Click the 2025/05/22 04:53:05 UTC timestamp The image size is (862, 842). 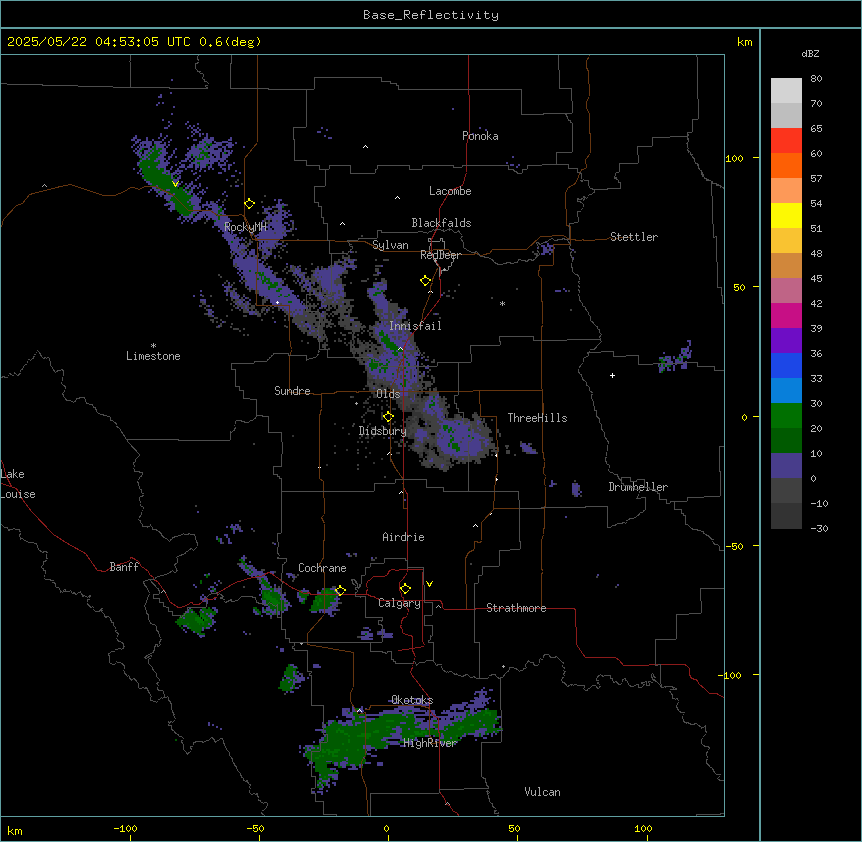coord(99,42)
